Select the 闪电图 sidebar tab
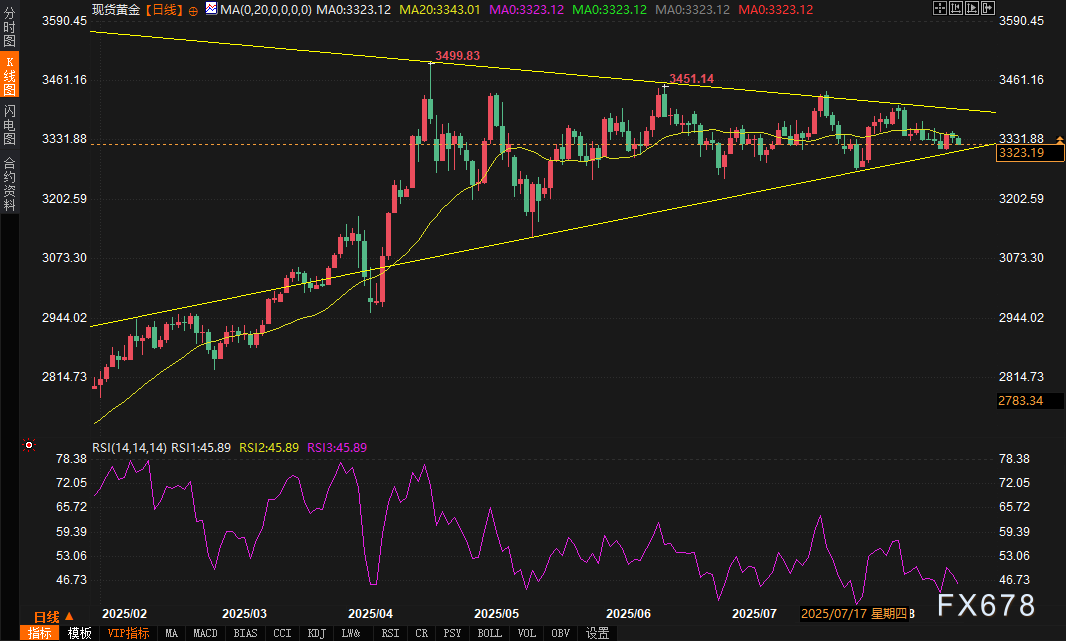 coord(10,125)
